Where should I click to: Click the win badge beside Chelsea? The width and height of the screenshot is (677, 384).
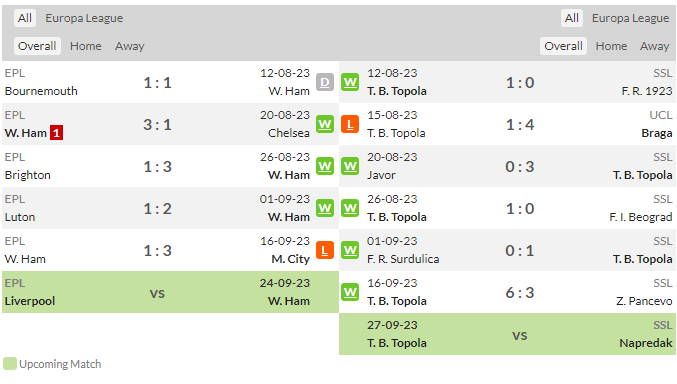point(325,124)
